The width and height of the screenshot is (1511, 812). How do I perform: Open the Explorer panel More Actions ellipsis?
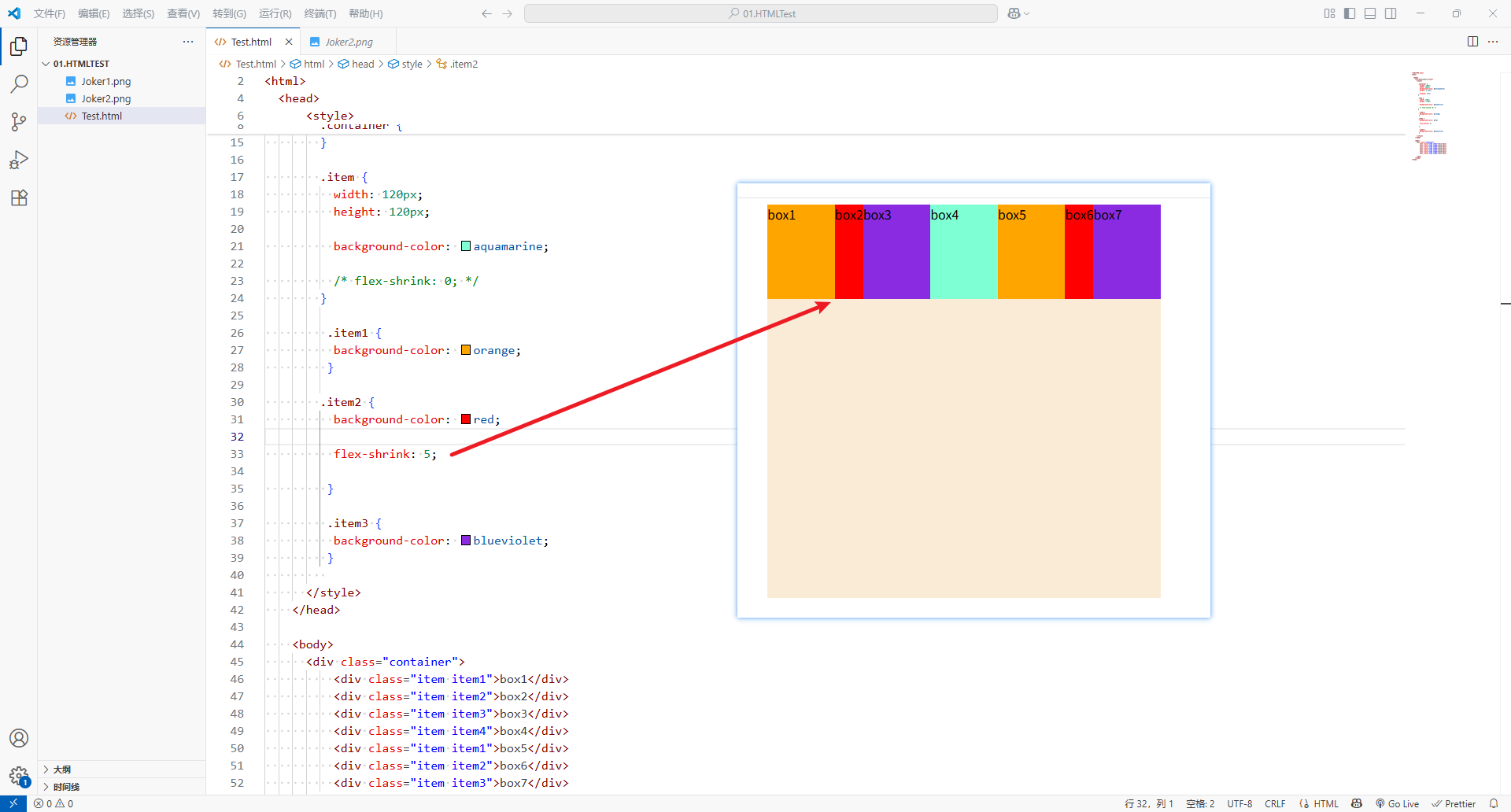coord(187,42)
